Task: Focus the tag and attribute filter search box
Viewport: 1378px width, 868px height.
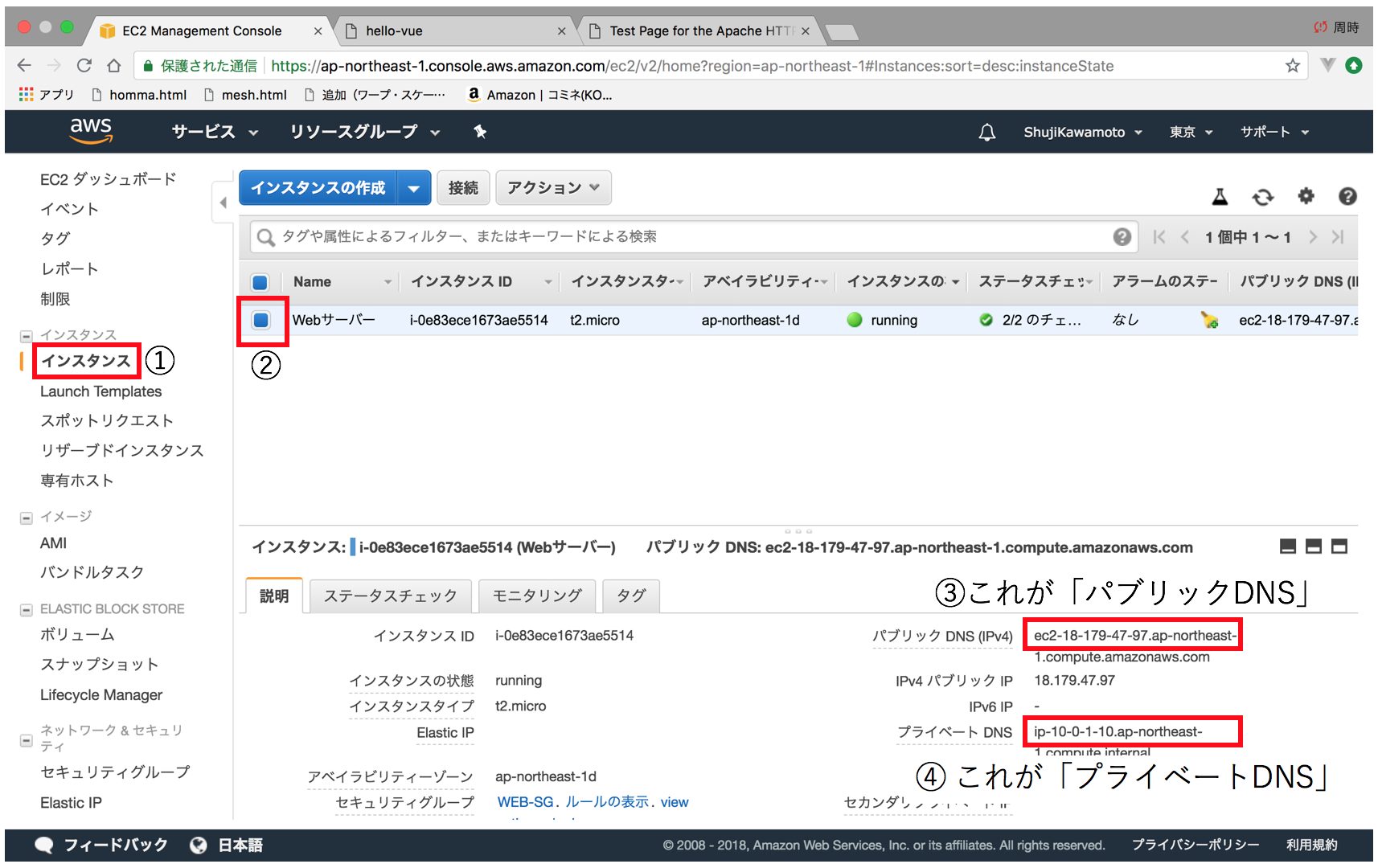Action: pyautogui.click(x=694, y=236)
